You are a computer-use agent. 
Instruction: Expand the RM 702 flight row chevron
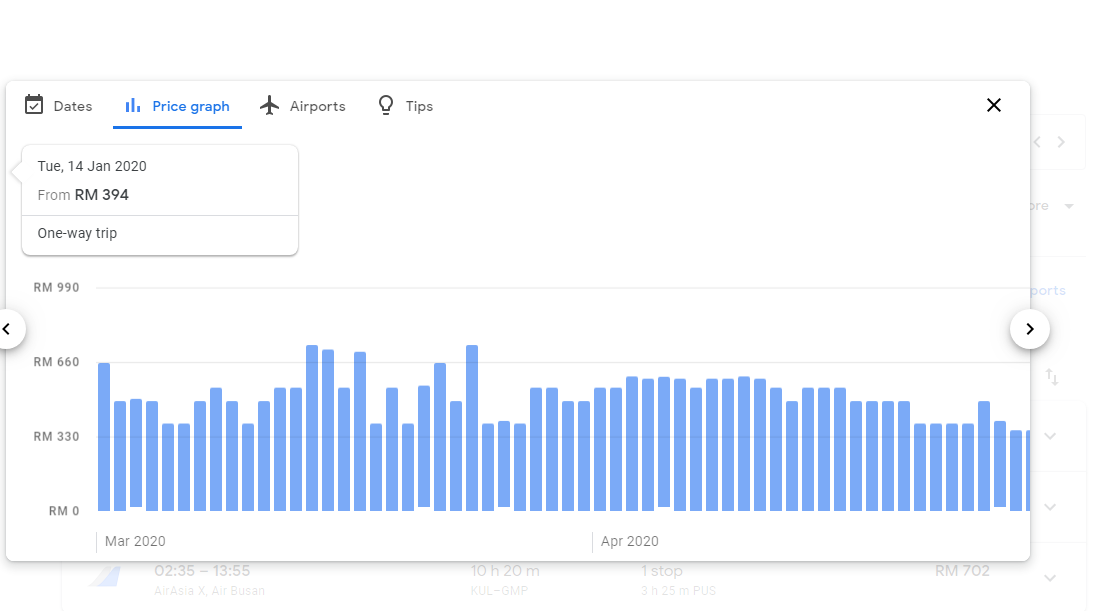(1050, 578)
